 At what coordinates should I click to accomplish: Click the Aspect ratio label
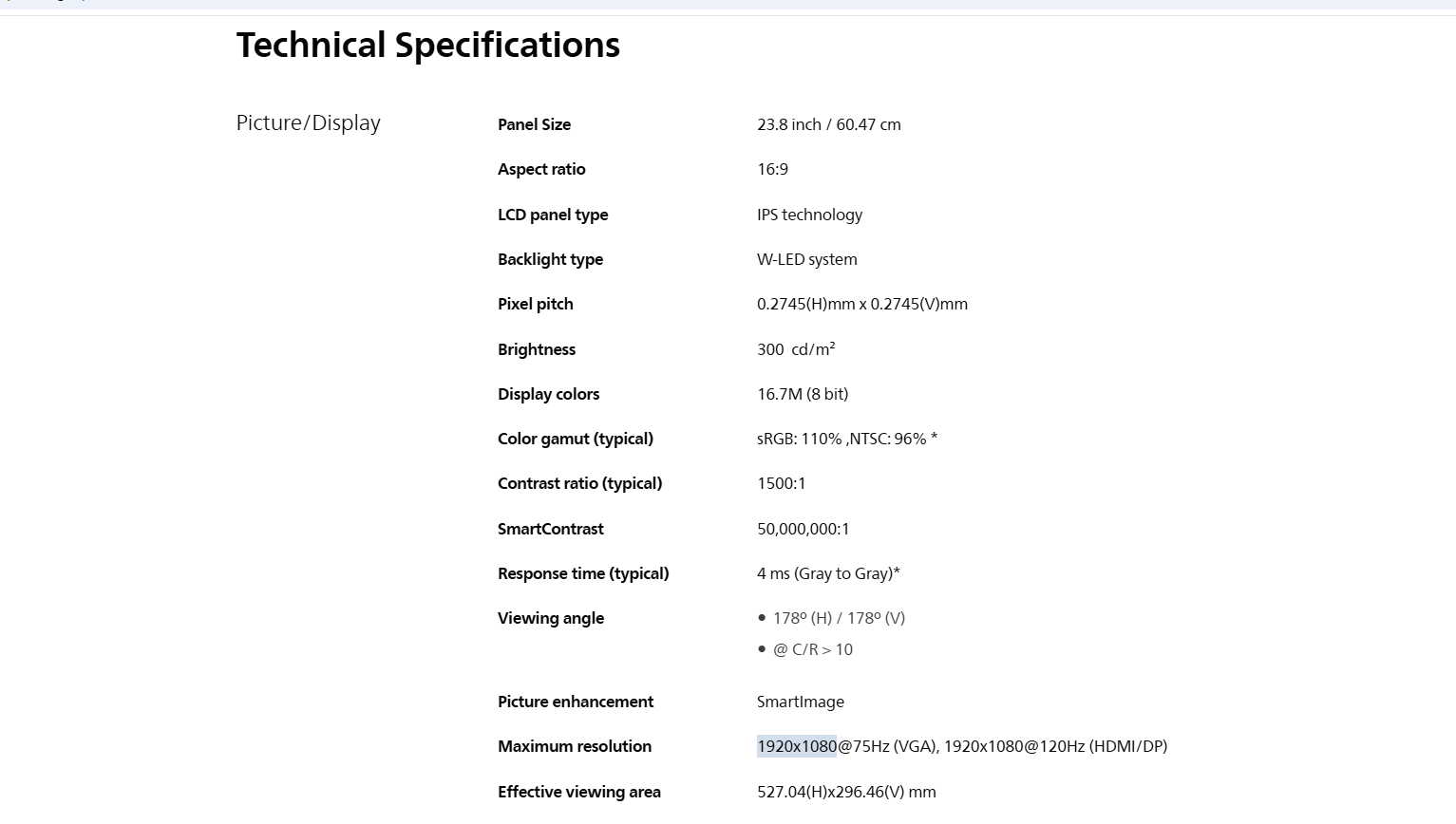tap(541, 169)
